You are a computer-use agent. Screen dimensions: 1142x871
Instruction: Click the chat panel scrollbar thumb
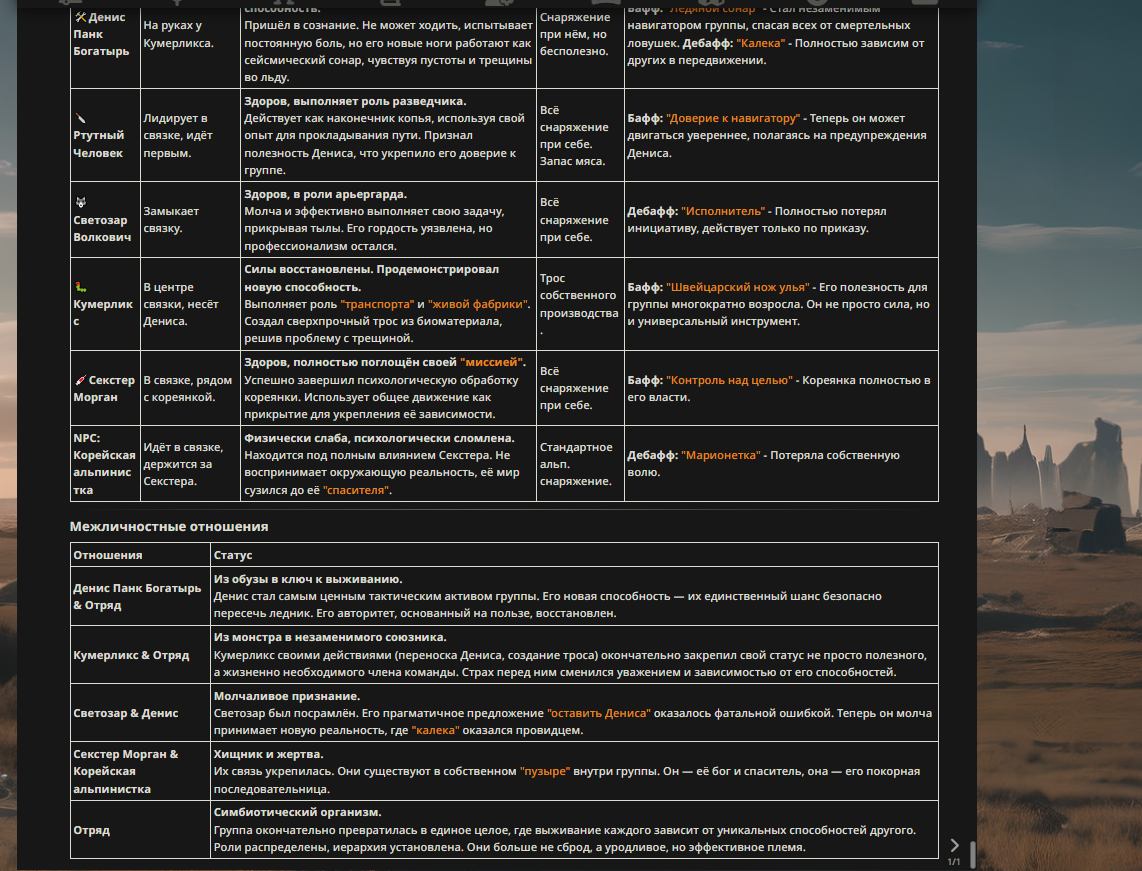pos(972,854)
